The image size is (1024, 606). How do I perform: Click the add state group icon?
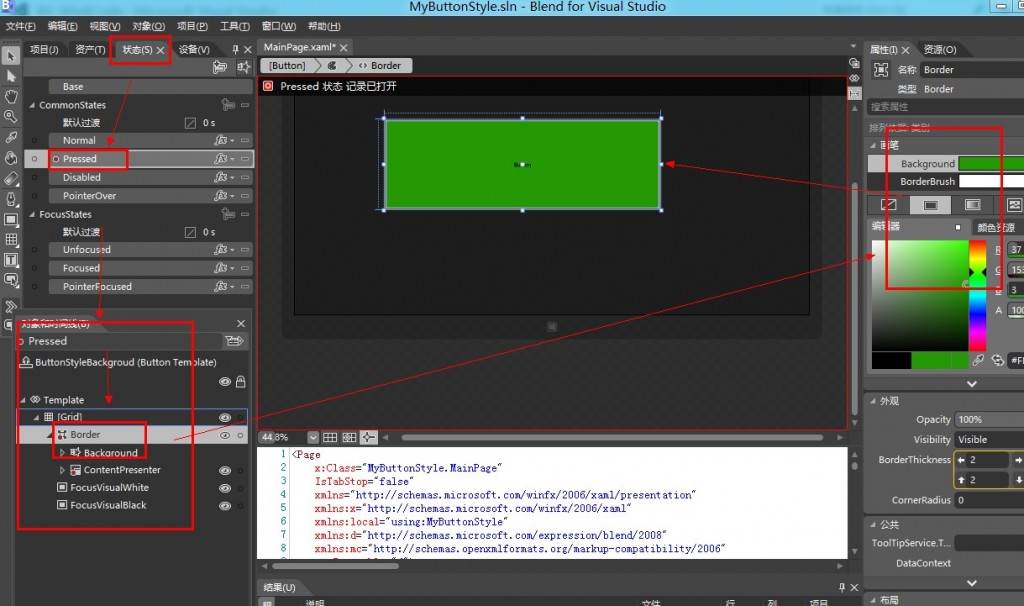pyautogui.click(x=219, y=67)
